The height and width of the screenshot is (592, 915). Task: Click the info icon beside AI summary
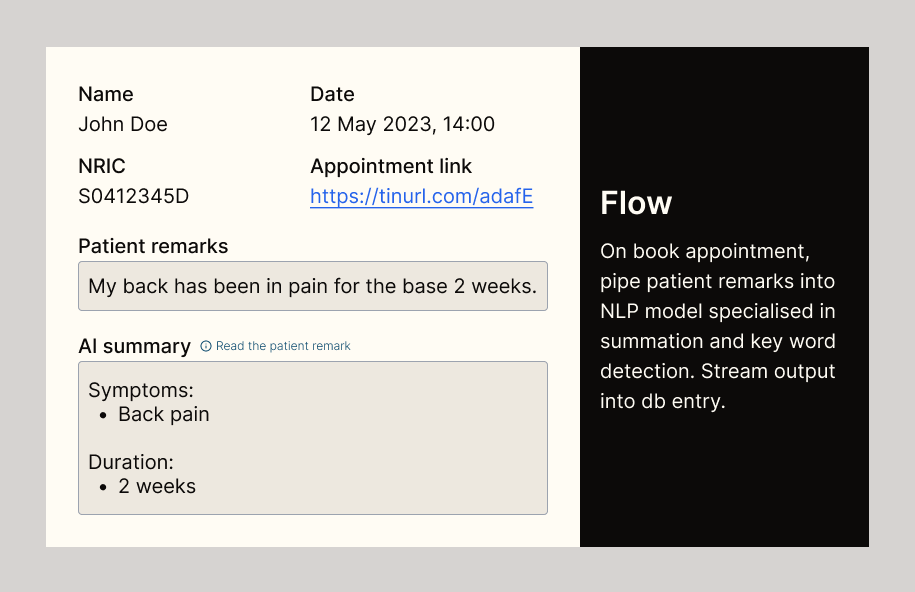[206, 346]
